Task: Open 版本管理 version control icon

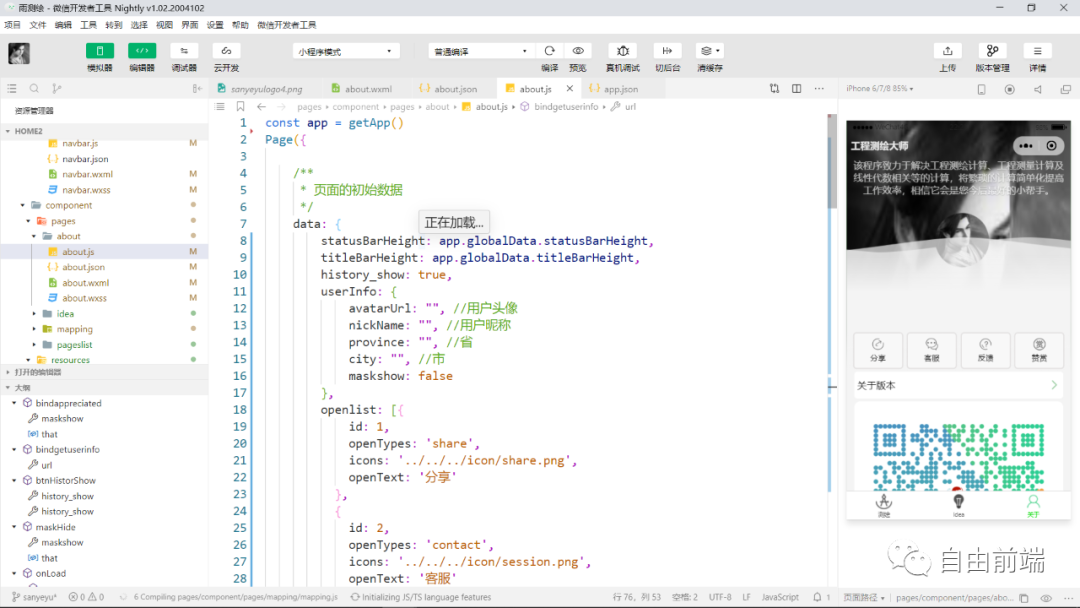Action: click(992, 51)
